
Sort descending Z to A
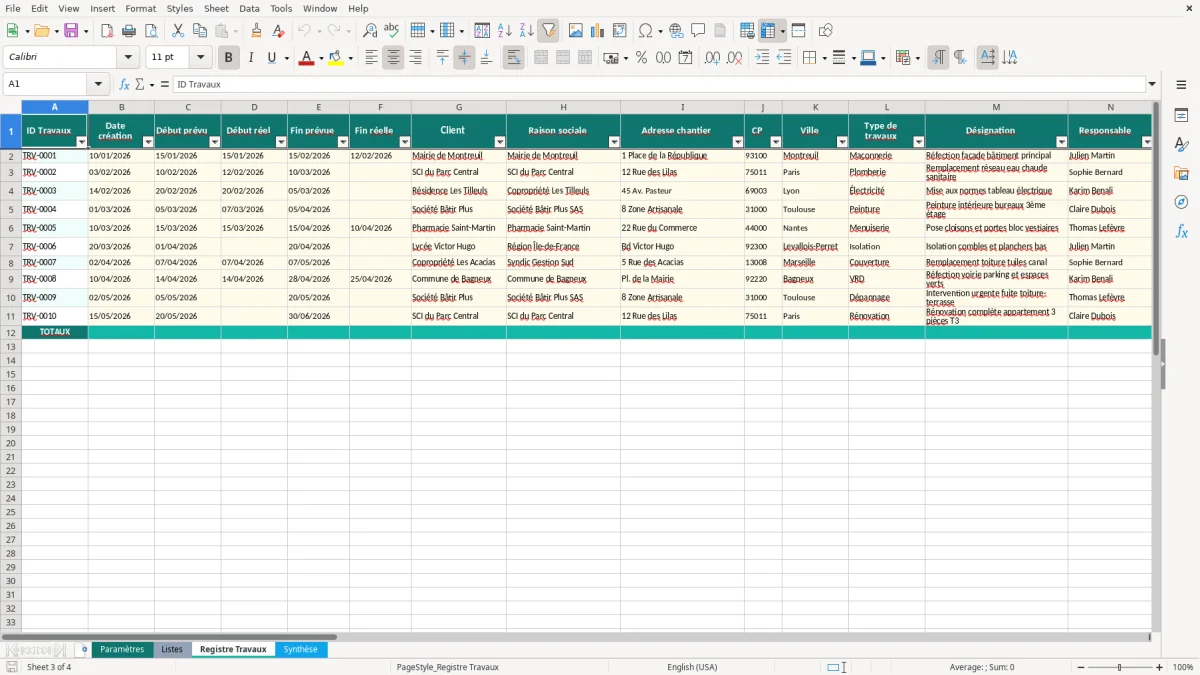tap(526, 31)
